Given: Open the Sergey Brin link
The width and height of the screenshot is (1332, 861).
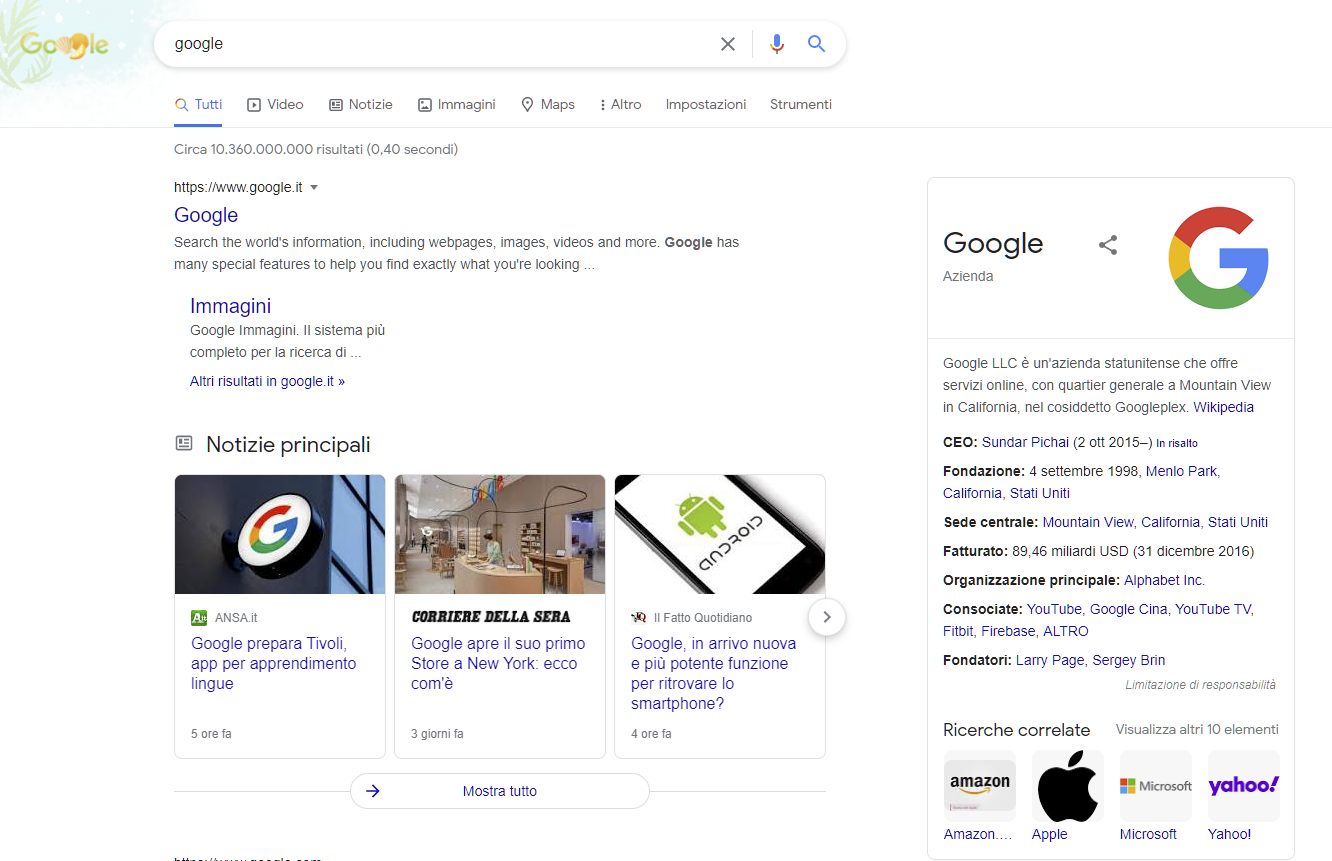Looking at the screenshot, I should pyautogui.click(x=1128, y=660).
